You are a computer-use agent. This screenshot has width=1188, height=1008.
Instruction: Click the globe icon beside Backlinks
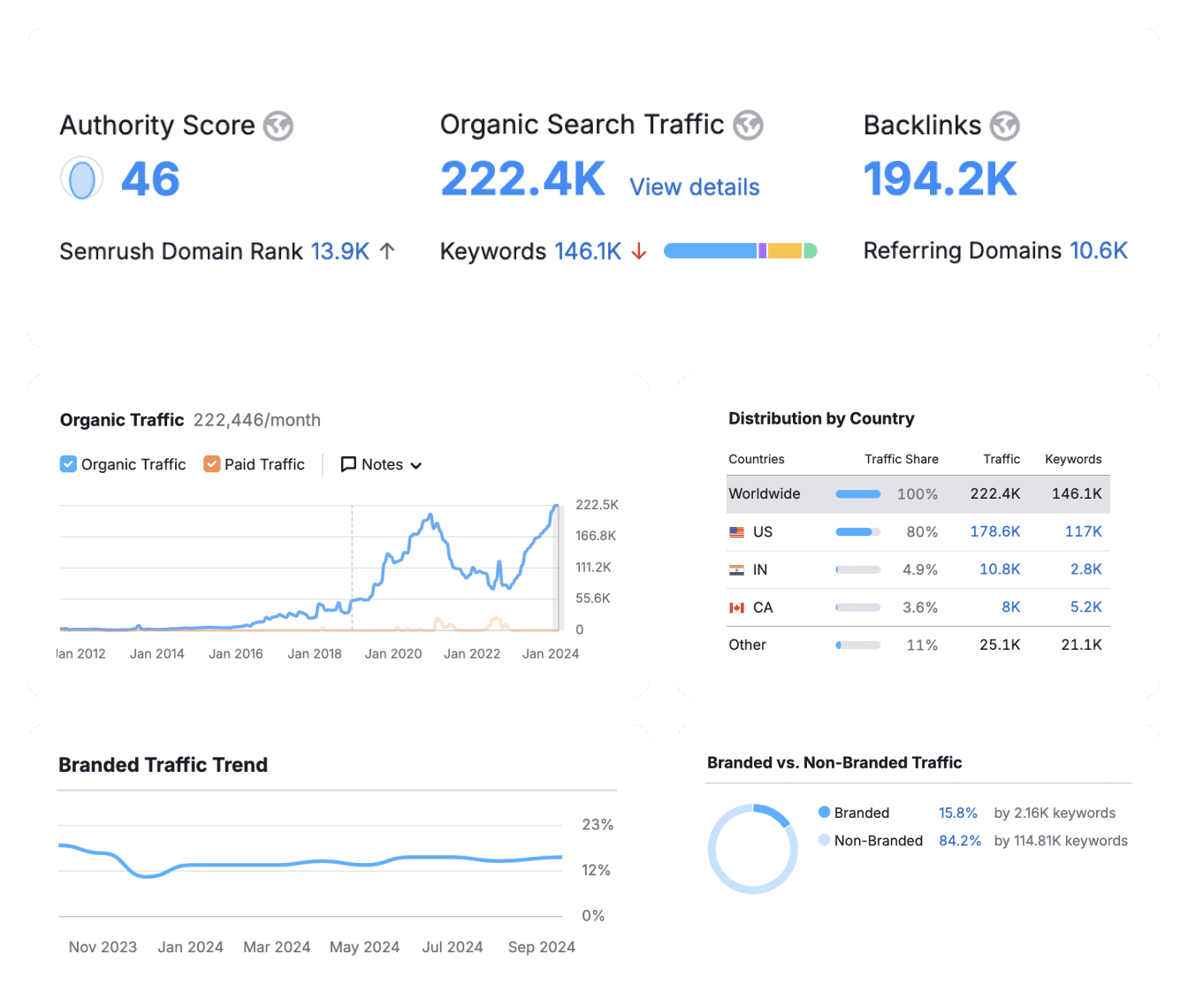click(1004, 126)
